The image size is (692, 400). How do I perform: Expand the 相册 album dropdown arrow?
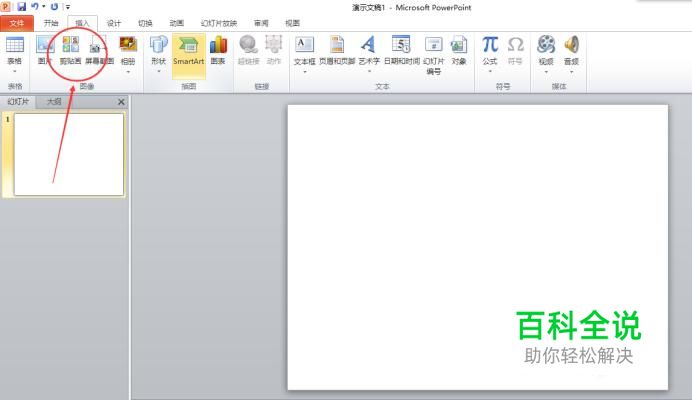click(128, 72)
